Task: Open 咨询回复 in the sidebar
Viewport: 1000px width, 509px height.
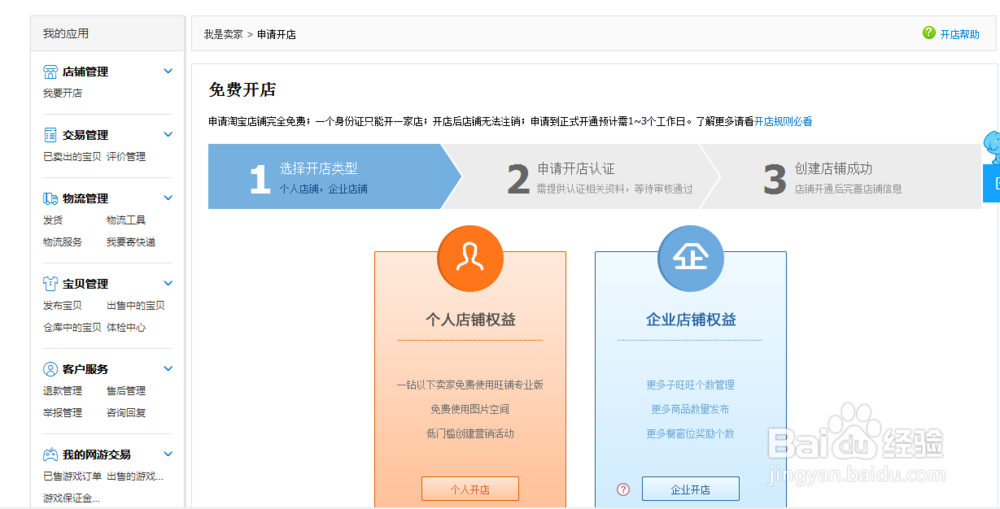Action: pyautogui.click(x=126, y=413)
